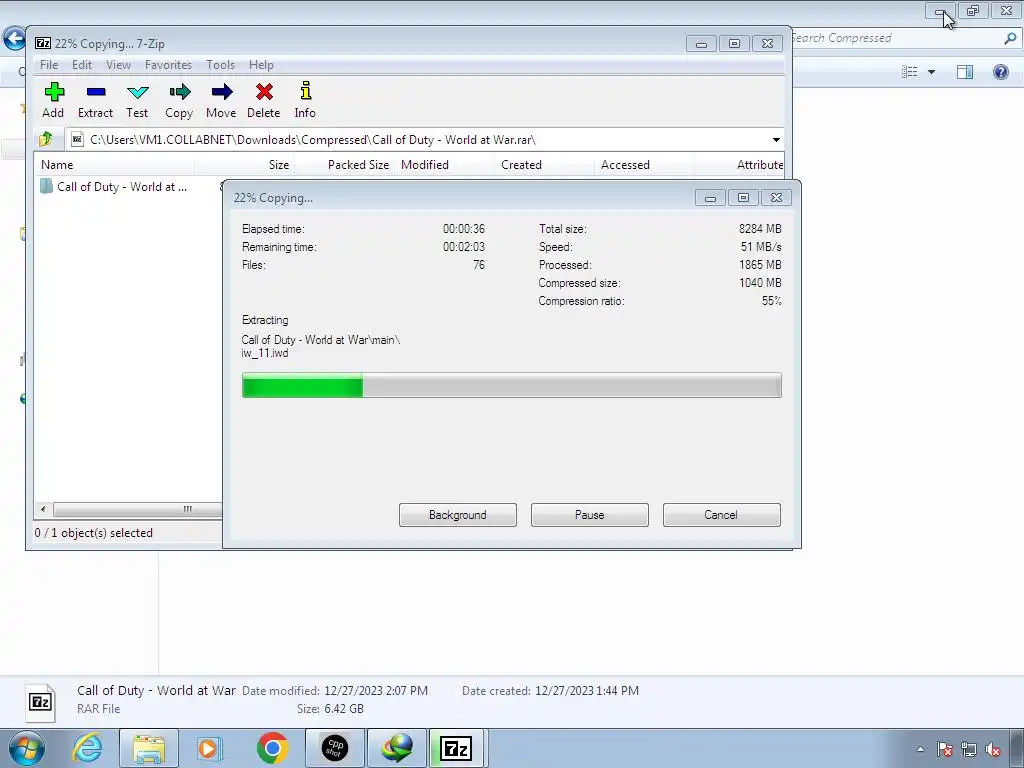Click the 'iw_11.iwd' extracting file name

tap(264, 353)
